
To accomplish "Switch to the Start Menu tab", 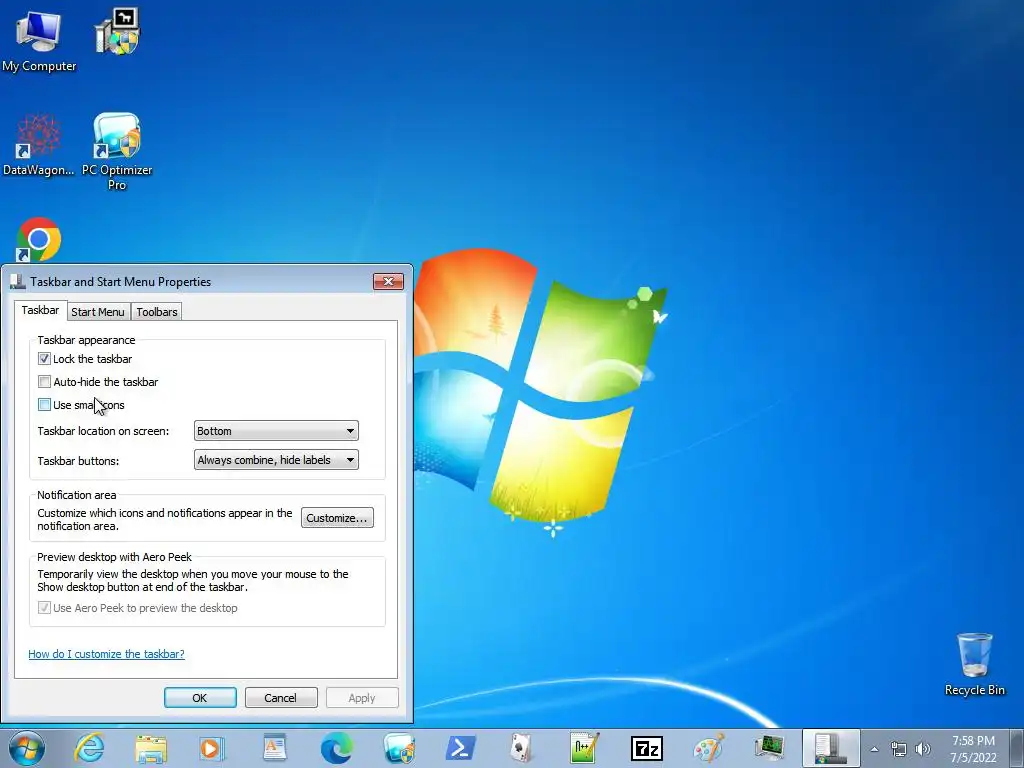I will click(98, 312).
